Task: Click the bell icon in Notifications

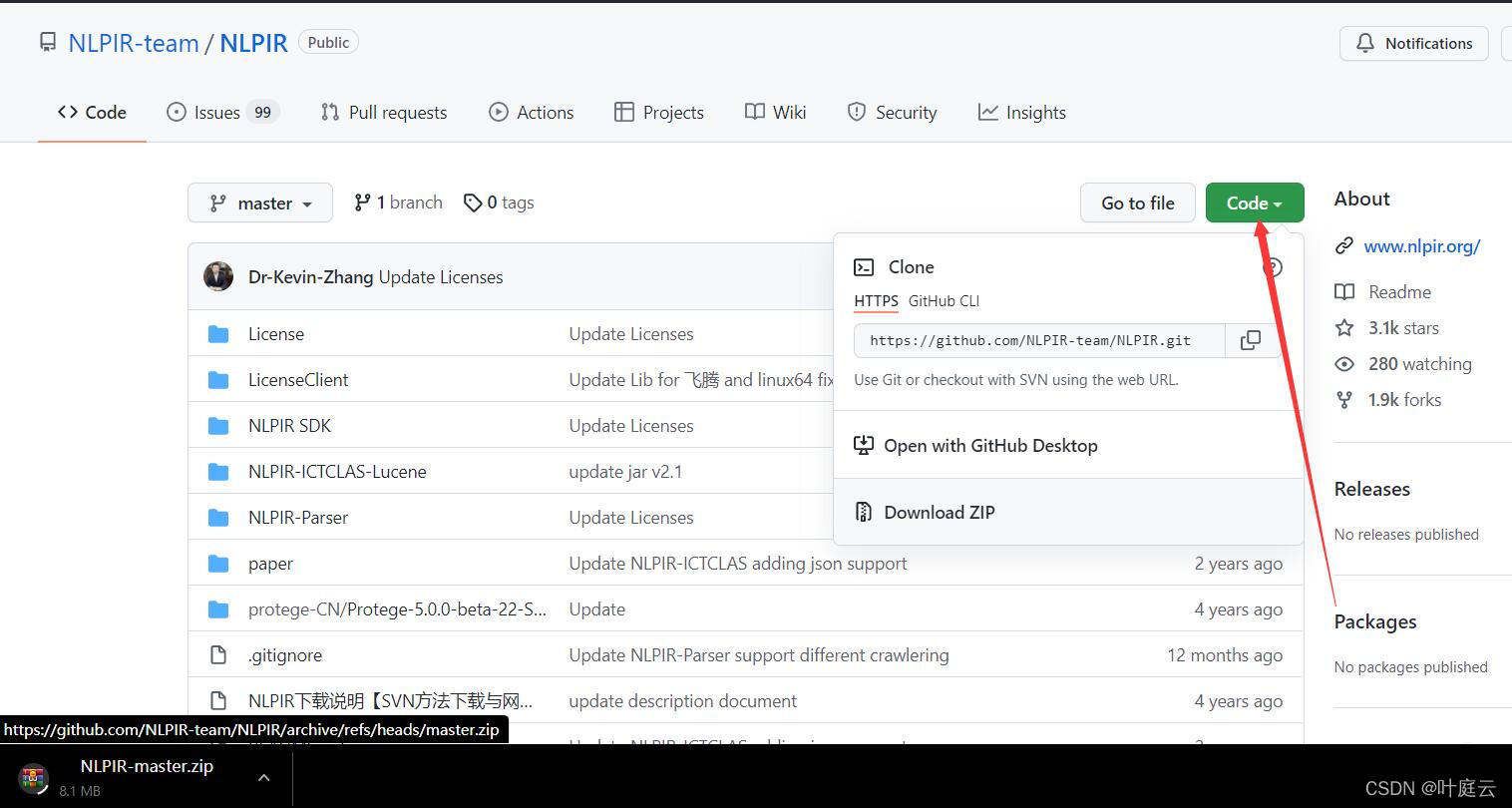Action: [1365, 43]
